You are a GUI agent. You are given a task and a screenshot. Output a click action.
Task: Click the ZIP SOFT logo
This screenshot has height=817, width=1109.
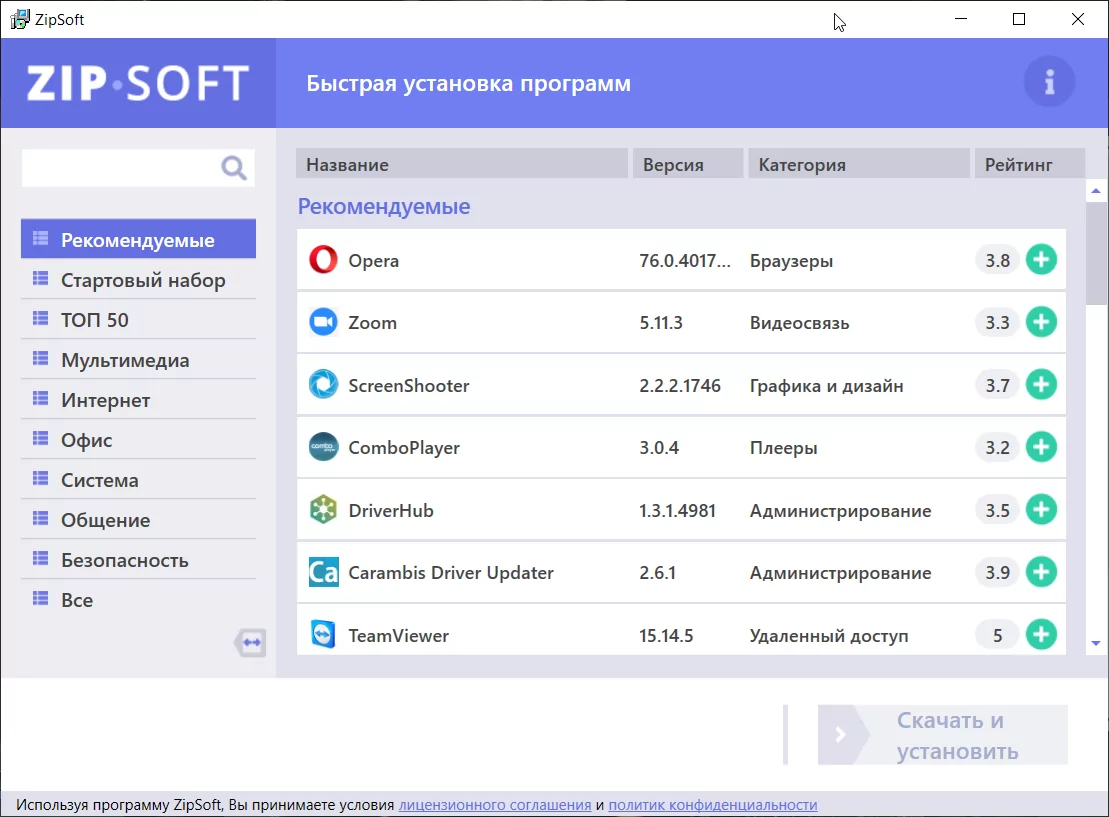point(138,83)
